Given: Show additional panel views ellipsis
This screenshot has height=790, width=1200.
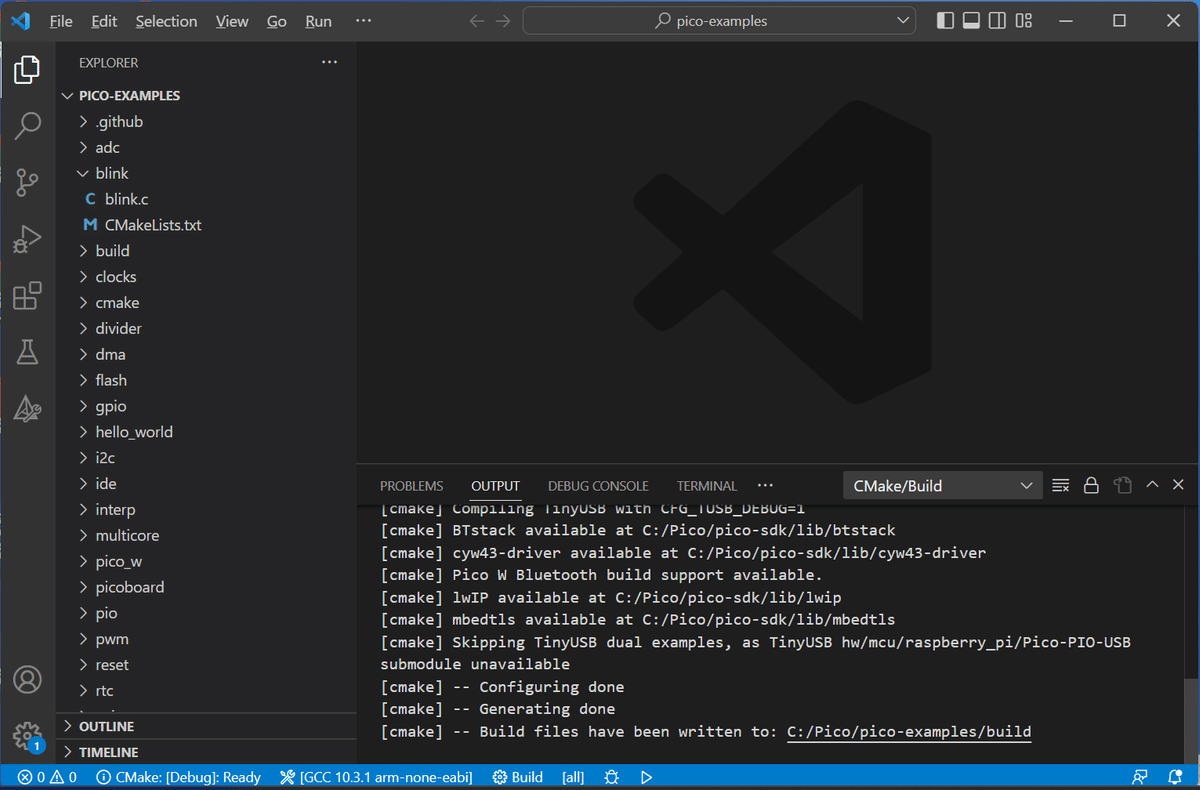Looking at the screenshot, I should click(x=765, y=486).
